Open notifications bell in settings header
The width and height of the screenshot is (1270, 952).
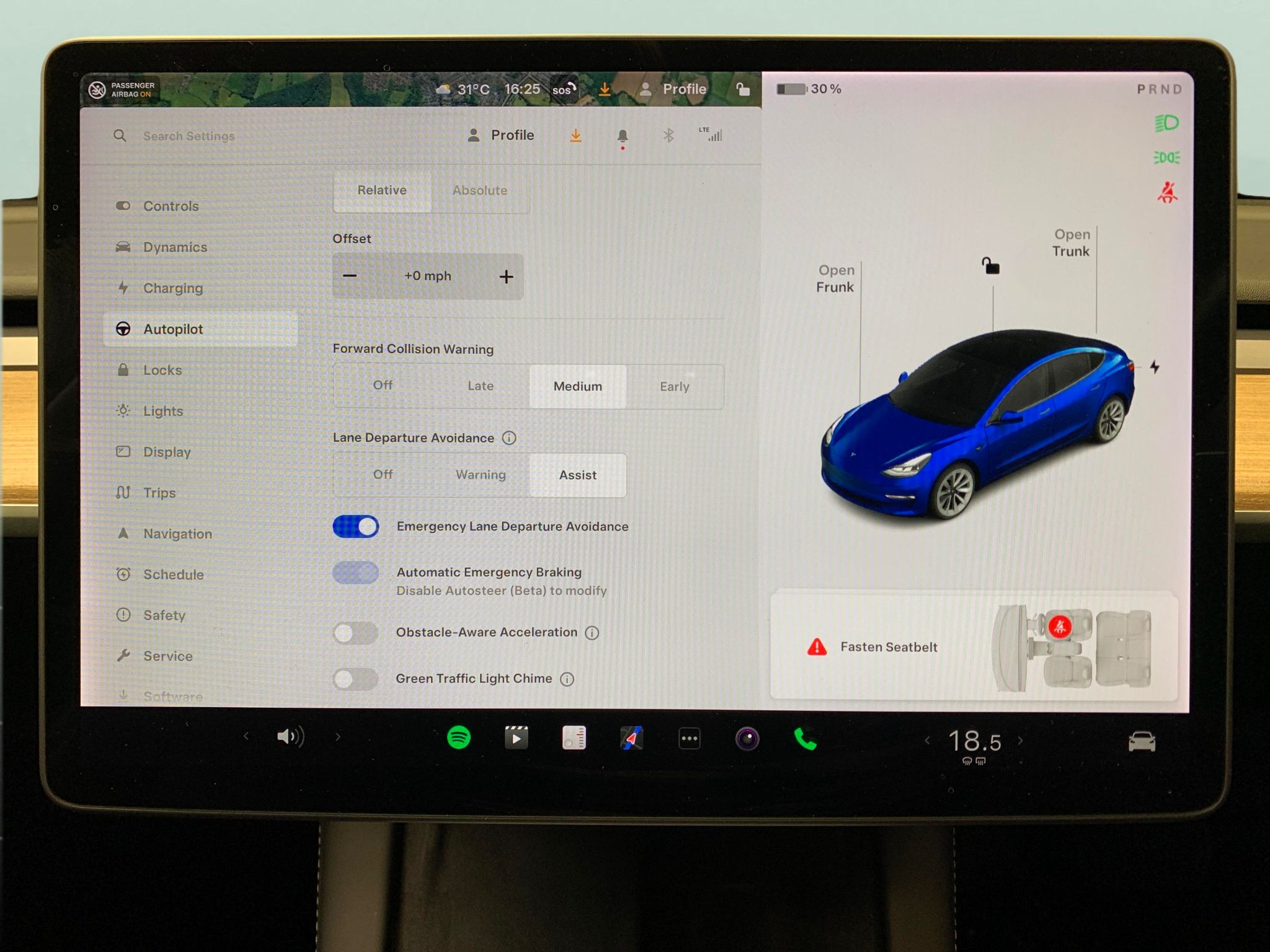pos(623,137)
